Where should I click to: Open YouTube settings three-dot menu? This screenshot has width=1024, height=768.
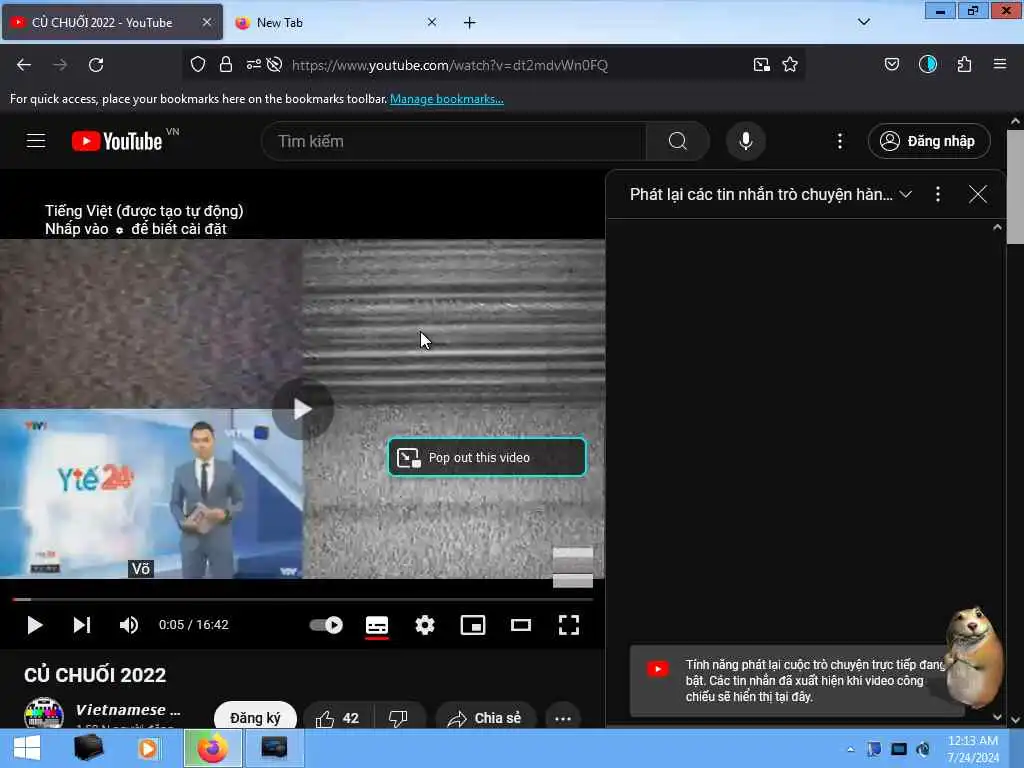click(840, 141)
